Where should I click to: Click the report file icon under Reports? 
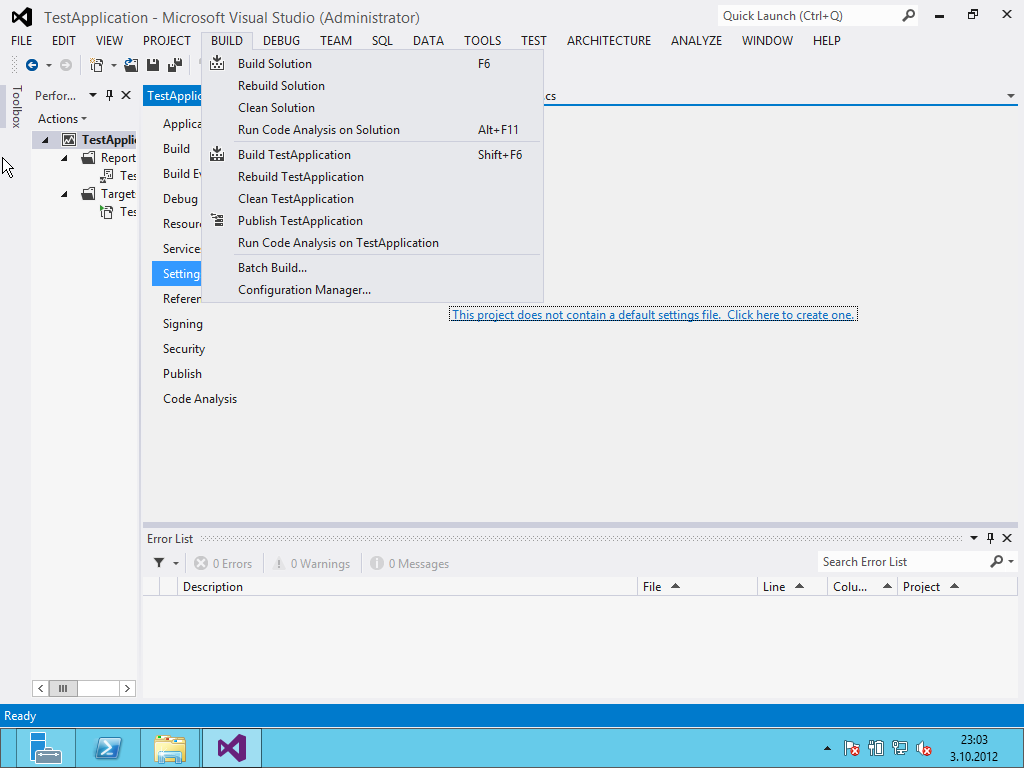106,176
